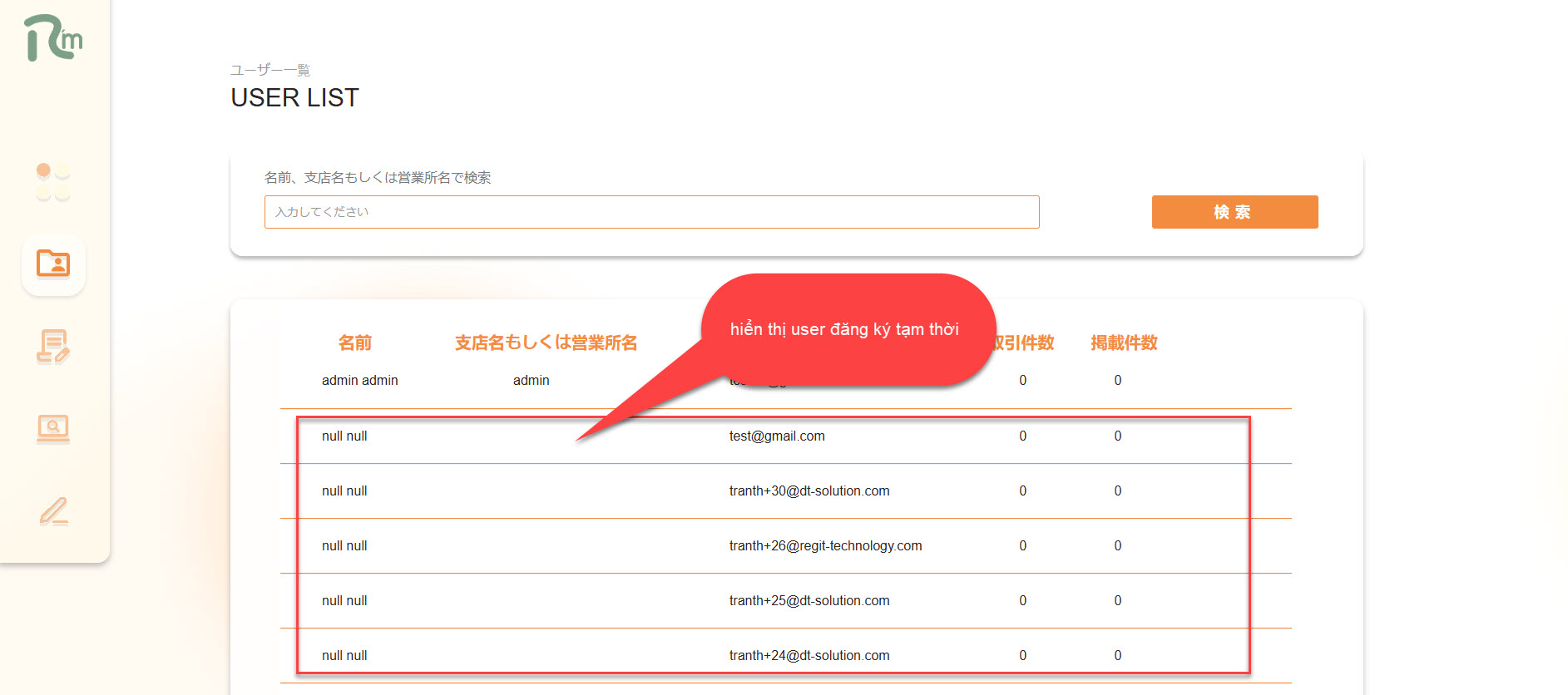
Task: Click the Rm logo in the sidebar
Action: point(53,38)
